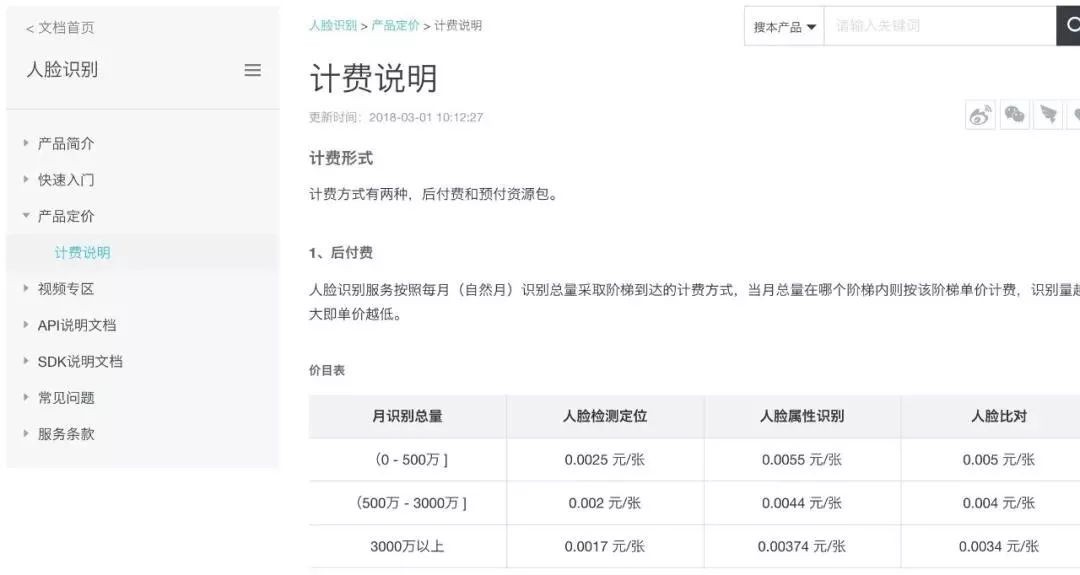This screenshot has width=1080, height=575.
Task: Expand the 产品简介 sidebar section
Action: point(66,144)
